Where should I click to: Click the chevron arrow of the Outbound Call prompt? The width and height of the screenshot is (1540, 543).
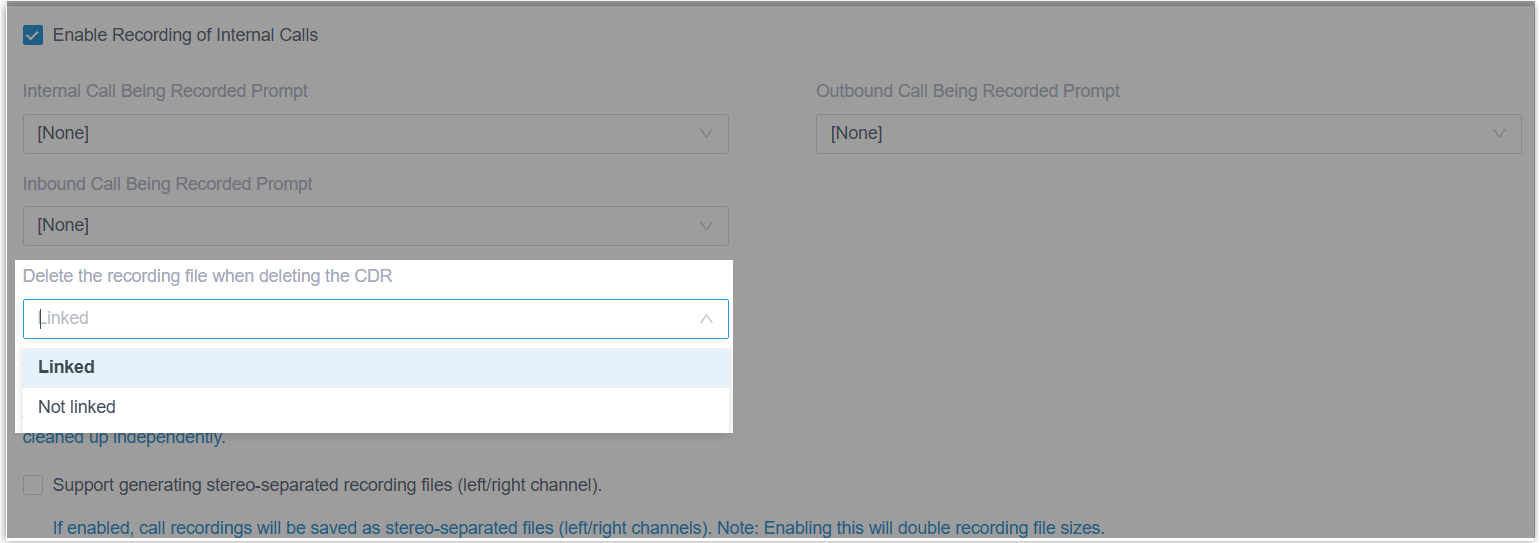click(1499, 133)
